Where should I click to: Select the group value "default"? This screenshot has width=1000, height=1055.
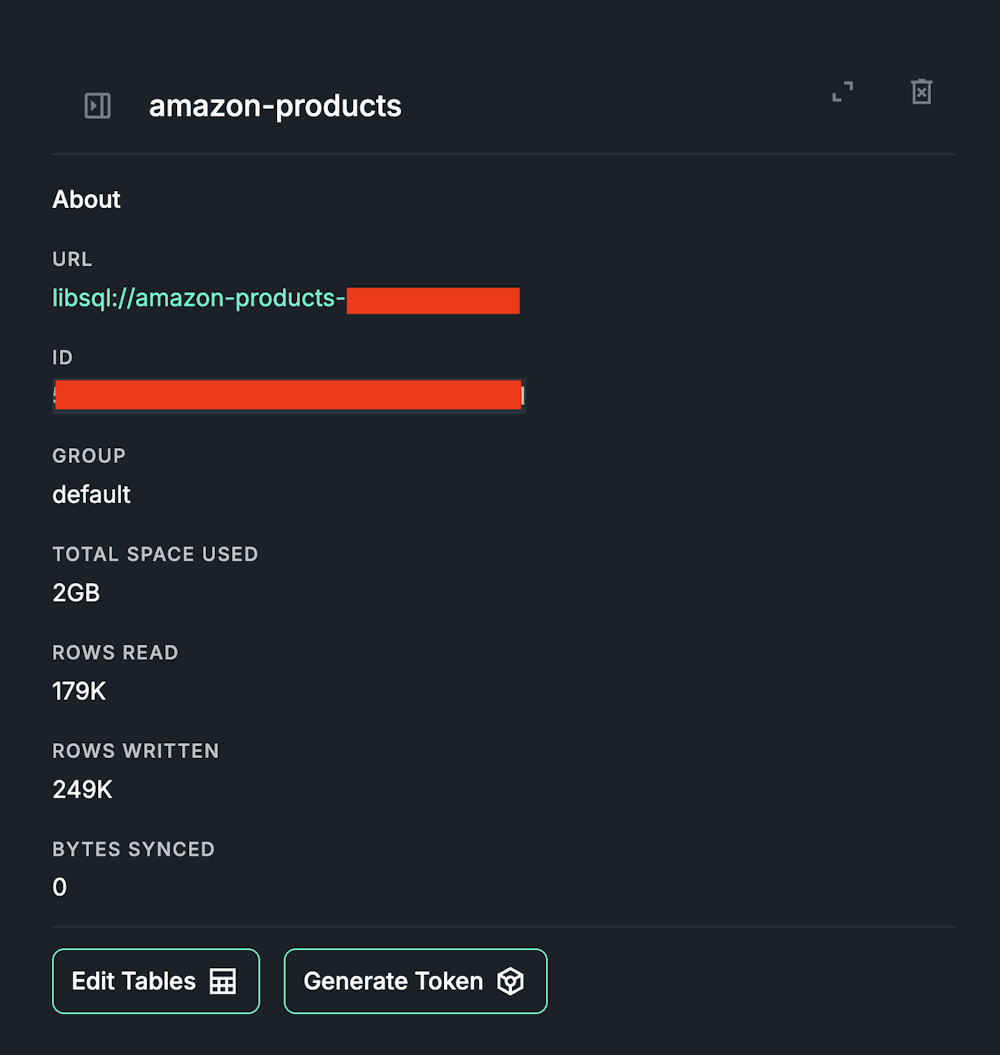pos(92,494)
